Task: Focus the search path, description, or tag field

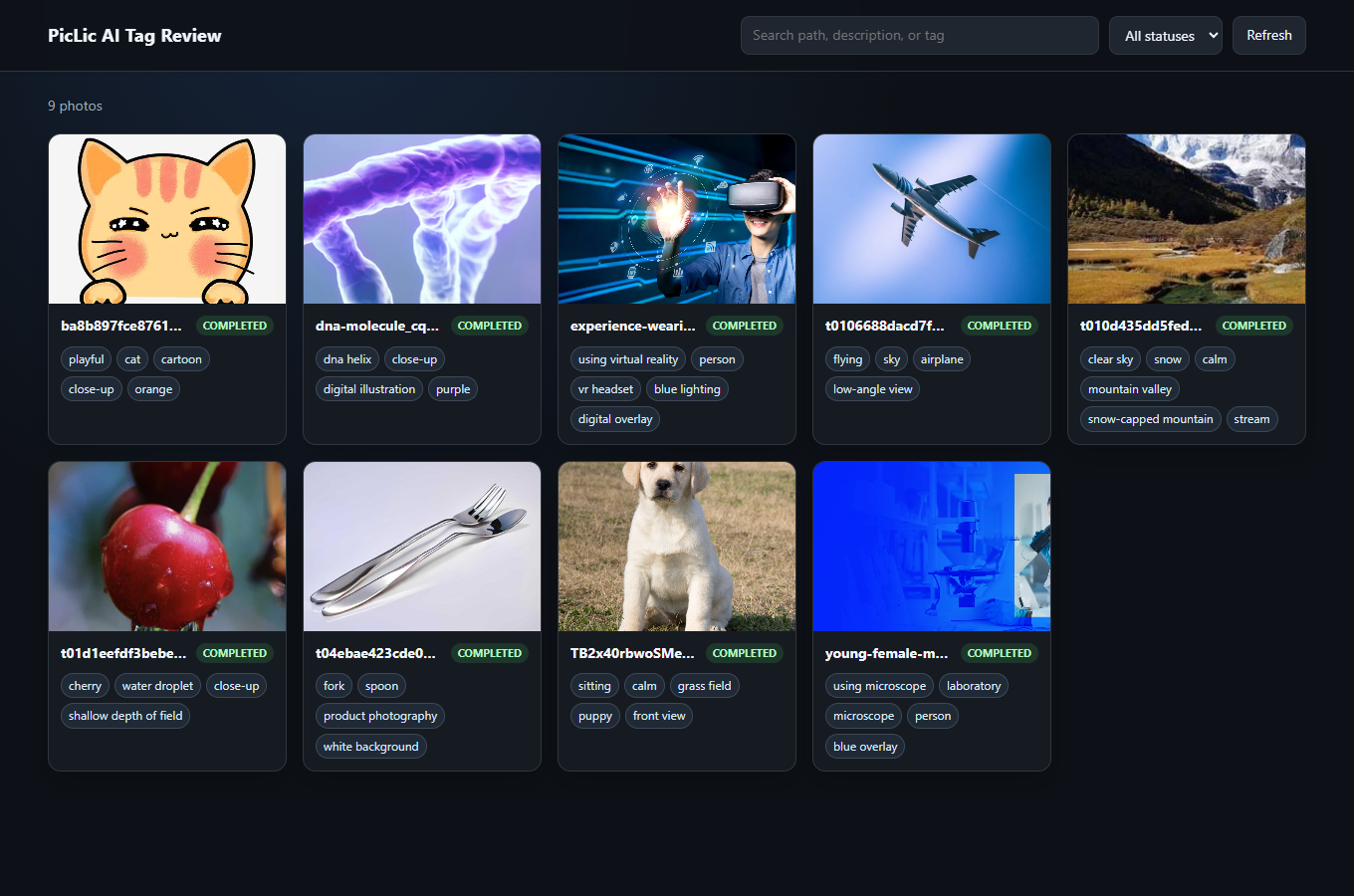Action: coord(920,35)
